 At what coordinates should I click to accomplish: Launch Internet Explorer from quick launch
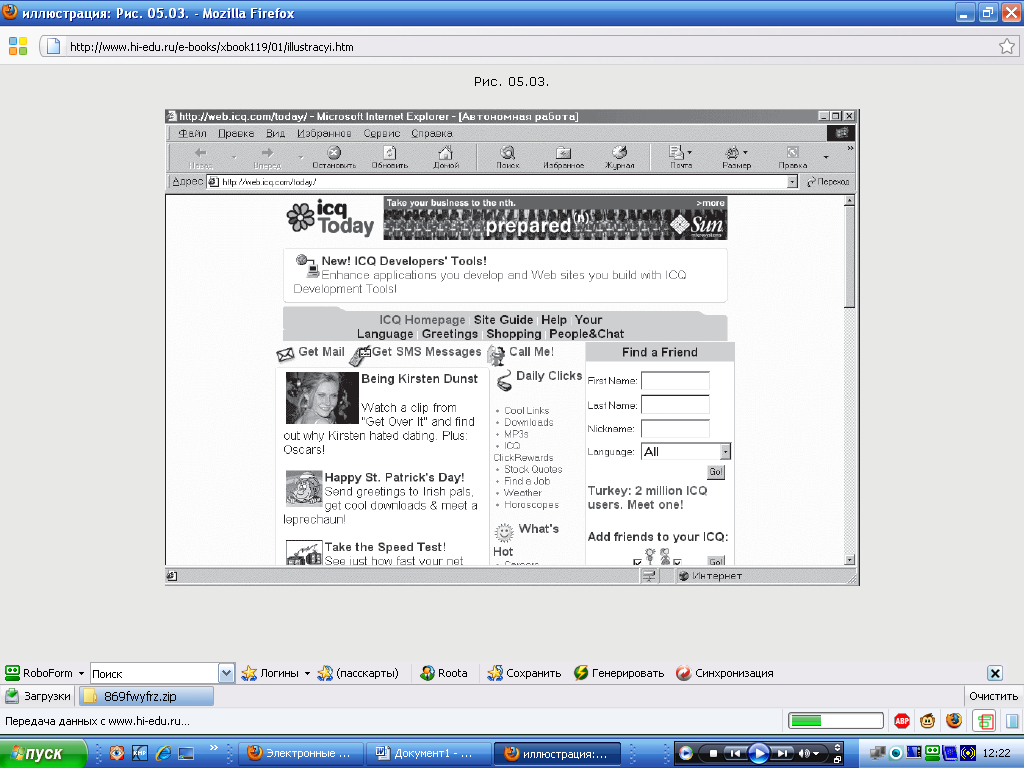click(x=163, y=753)
